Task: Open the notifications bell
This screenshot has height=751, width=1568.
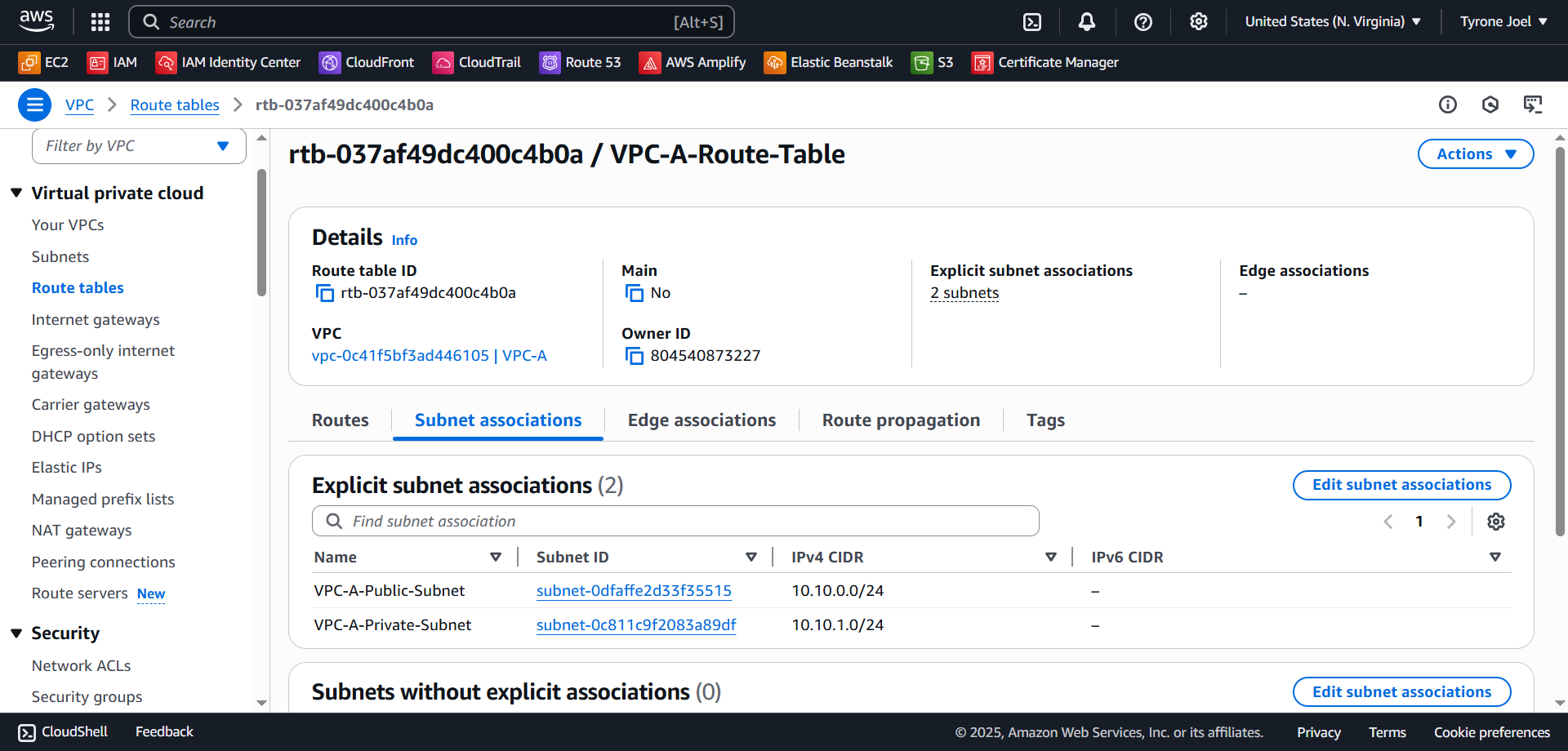Action: tap(1086, 22)
